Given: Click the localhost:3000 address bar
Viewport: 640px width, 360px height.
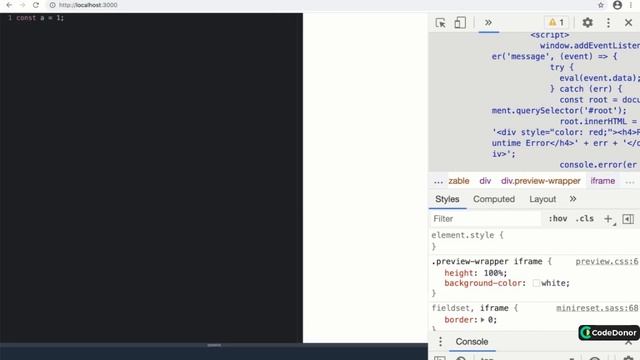Looking at the screenshot, I should point(88,5).
